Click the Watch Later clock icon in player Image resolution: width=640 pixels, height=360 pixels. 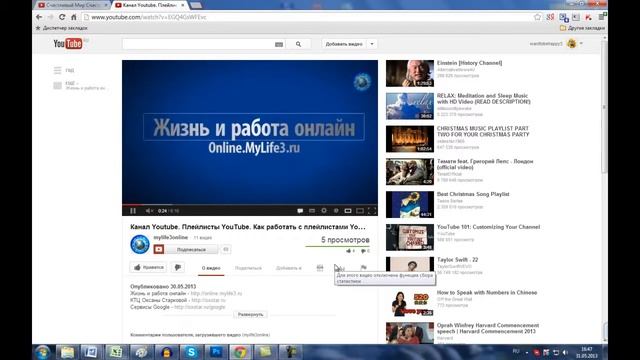[336, 211]
